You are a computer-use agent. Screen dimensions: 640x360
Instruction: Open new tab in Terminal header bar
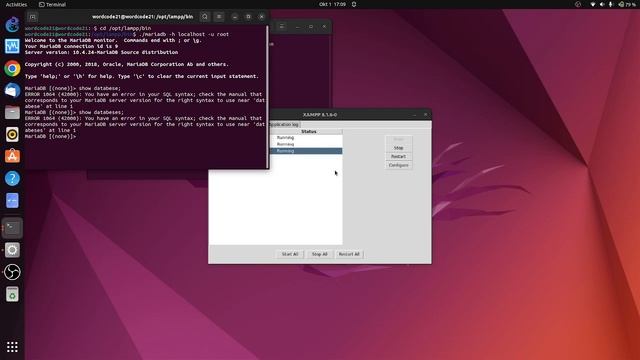click(x=33, y=17)
